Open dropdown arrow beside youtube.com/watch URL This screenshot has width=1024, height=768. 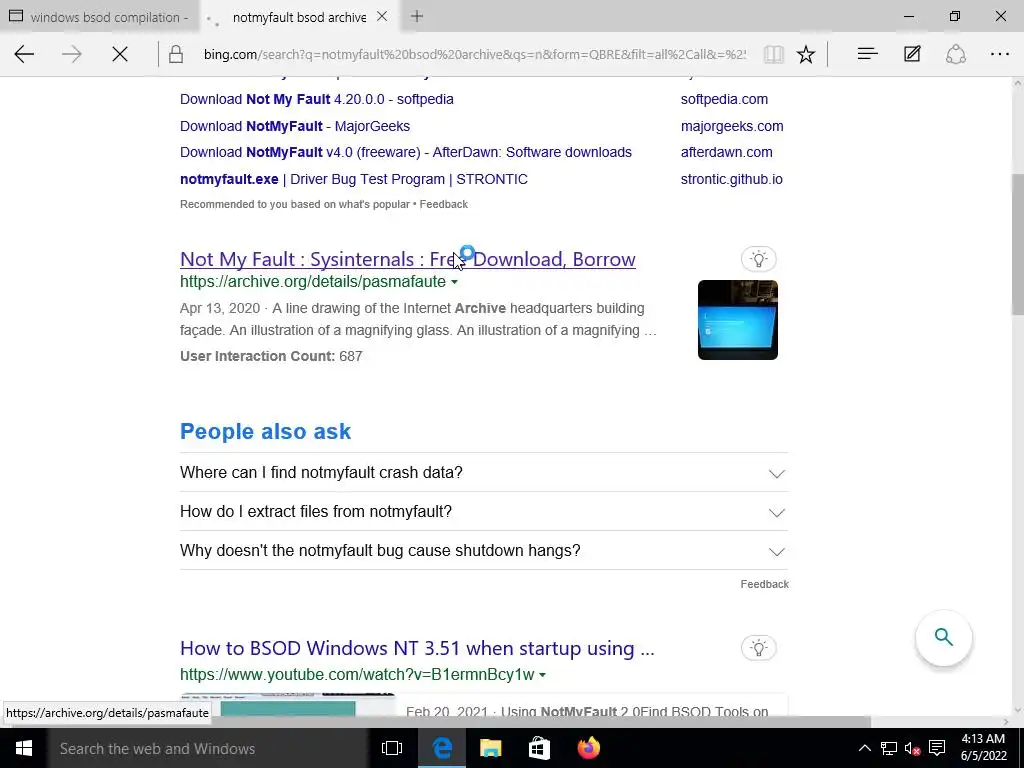click(542, 675)
